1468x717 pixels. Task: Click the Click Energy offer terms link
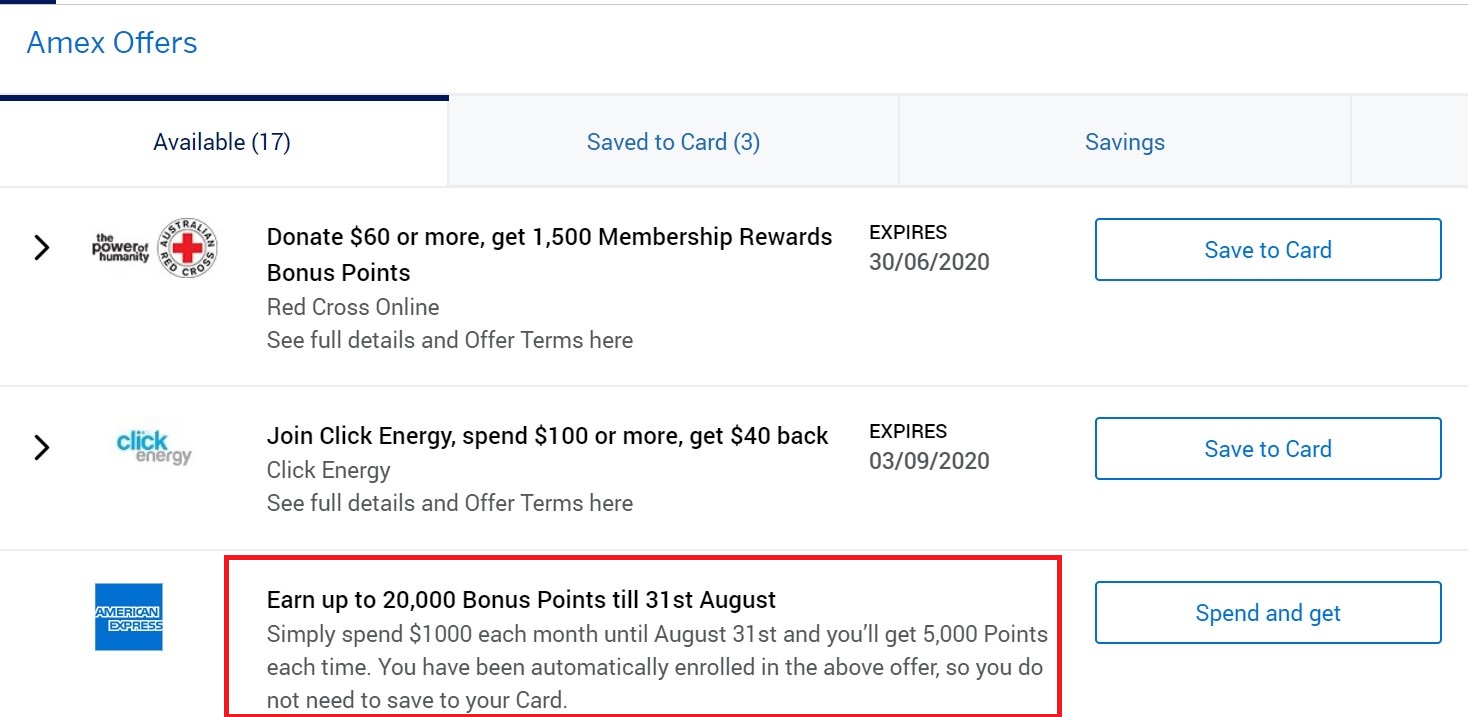click(449, 503)
